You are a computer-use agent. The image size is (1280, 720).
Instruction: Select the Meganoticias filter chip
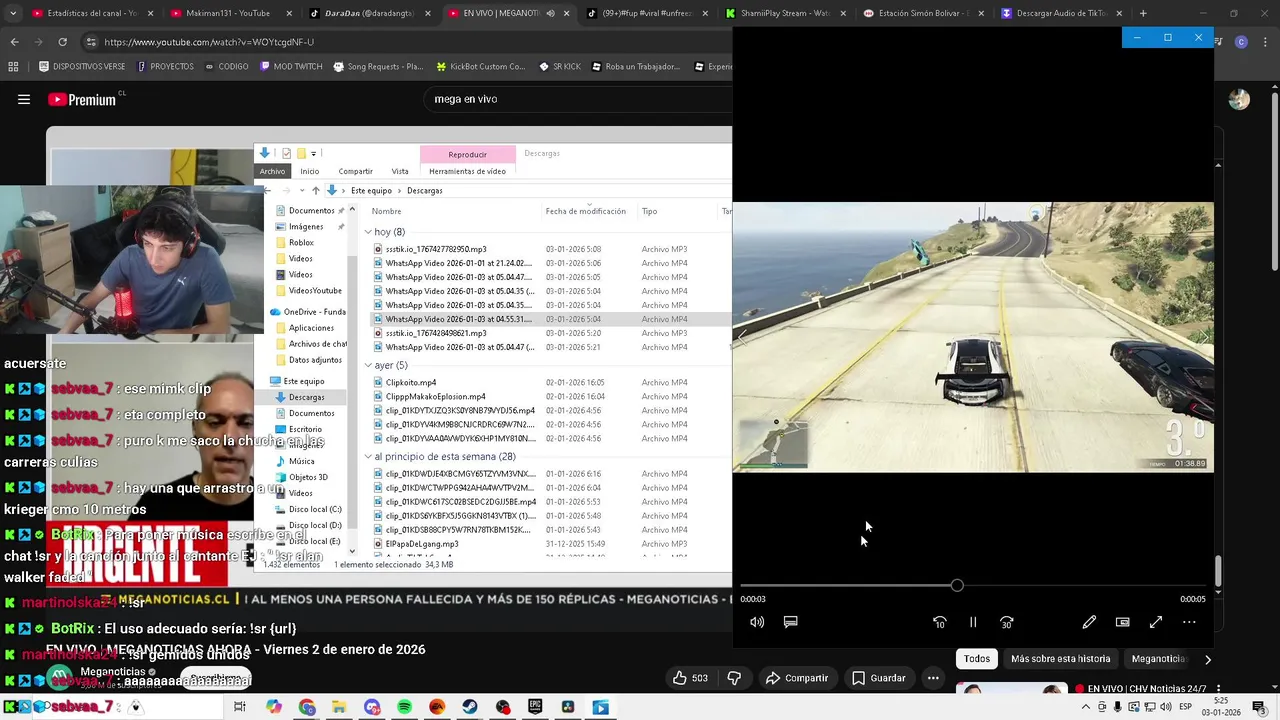[1158, 659]
